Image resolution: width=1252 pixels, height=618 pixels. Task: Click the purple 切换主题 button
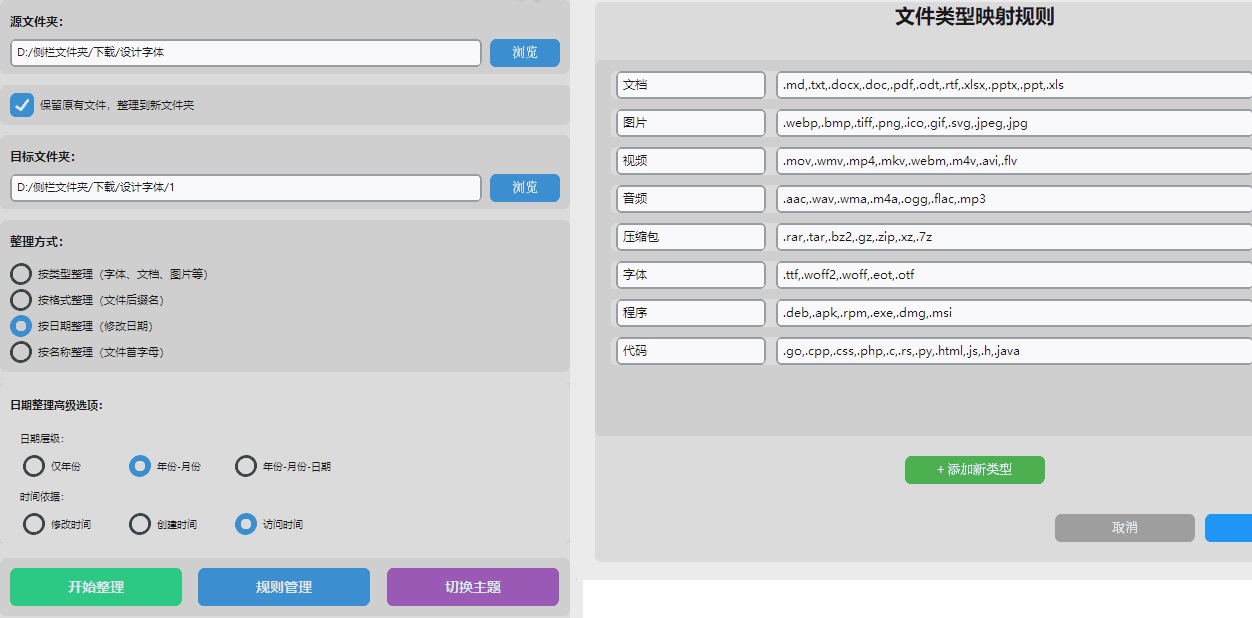point(472,587)
